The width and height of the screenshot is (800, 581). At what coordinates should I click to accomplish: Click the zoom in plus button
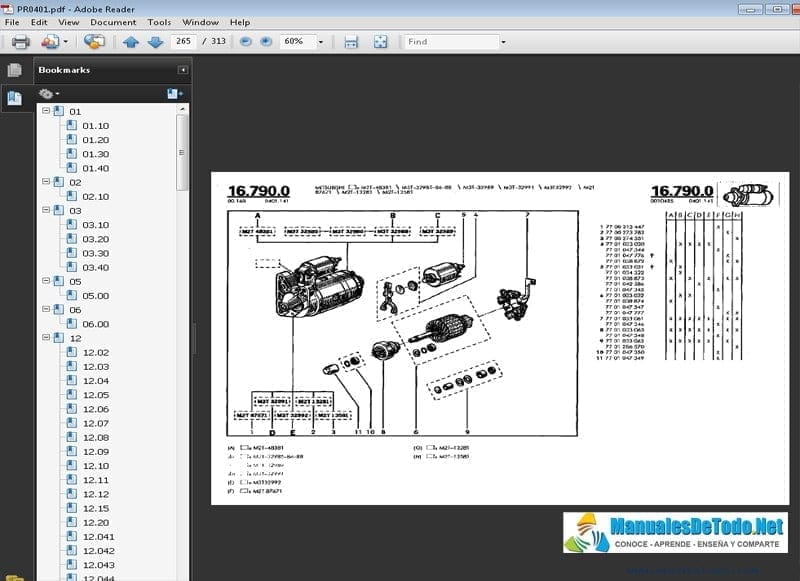pos(266,41)
